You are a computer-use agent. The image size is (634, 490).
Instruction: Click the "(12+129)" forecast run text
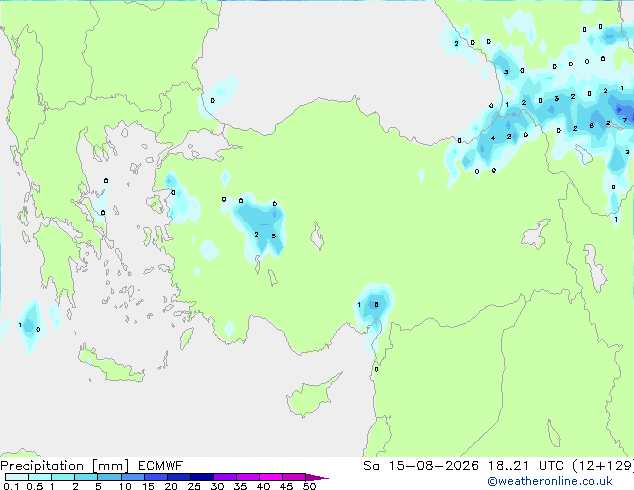click(x=603, y=466)
